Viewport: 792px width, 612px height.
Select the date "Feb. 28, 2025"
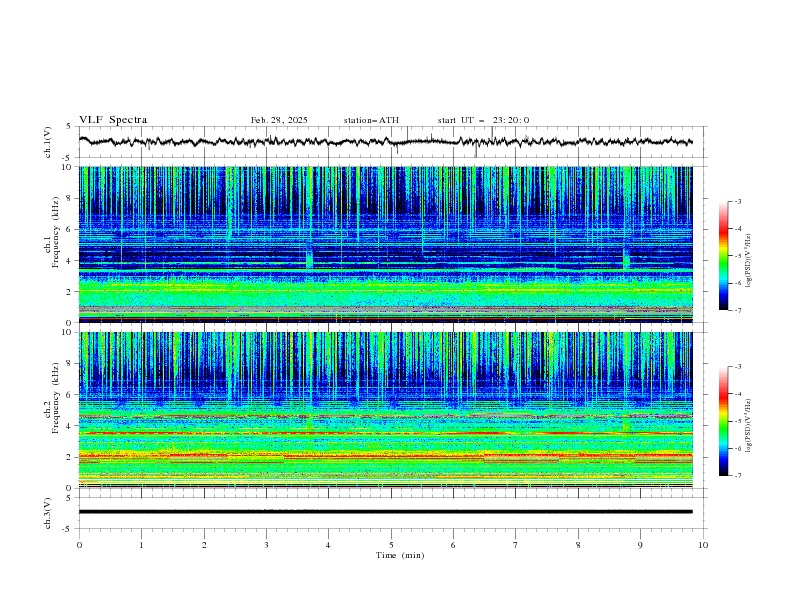[x=279, y=120]
